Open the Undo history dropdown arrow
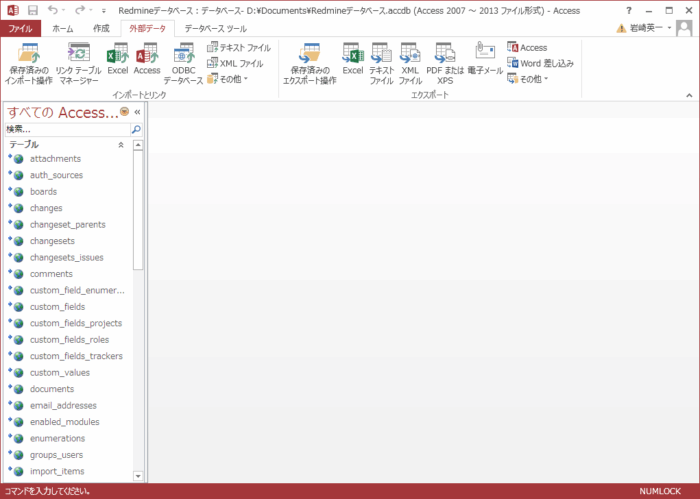The height and width of the screenshot is (499, 700). pyautogui.click(x=63, y=10)
